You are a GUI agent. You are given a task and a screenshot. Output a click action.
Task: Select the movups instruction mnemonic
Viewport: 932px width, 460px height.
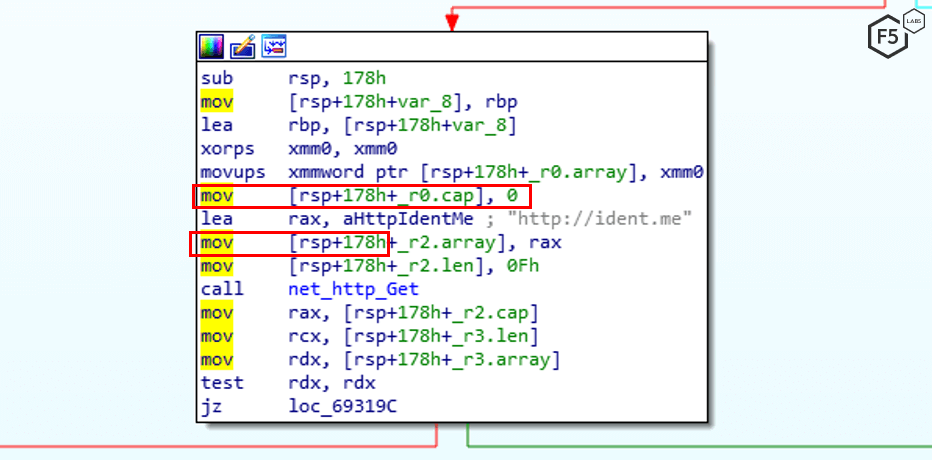[228, 172]
